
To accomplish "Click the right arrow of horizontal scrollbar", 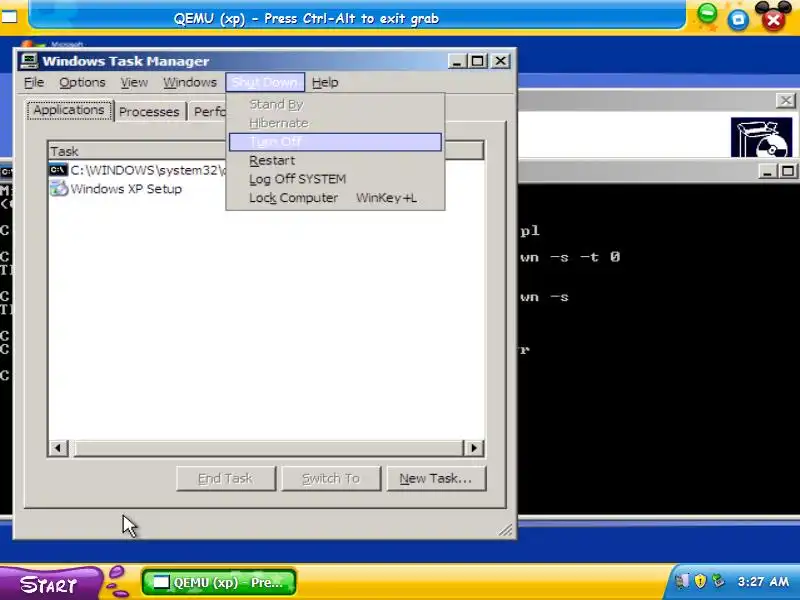I will (x=474, y=448).
